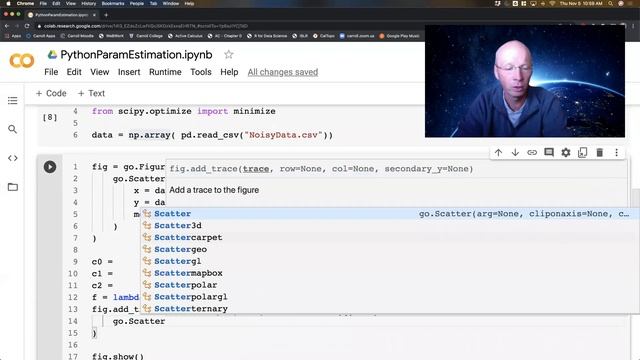Open the Help menu in Colab
This screenshot has width=640, height=360.
coord(229,72)
